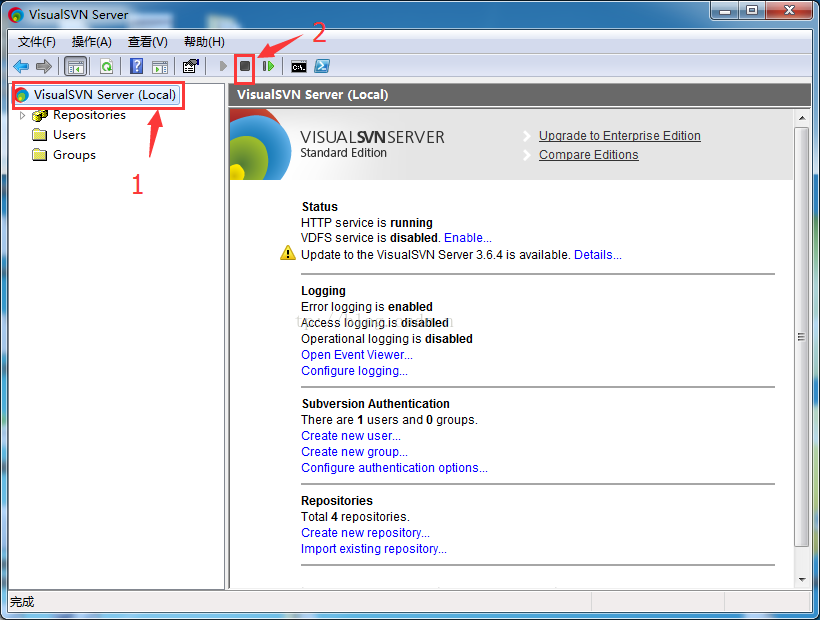Open the 查看(V) menu
Image resolution: width=820 pixels, height=620 pixels.
[x=147, y=41]
